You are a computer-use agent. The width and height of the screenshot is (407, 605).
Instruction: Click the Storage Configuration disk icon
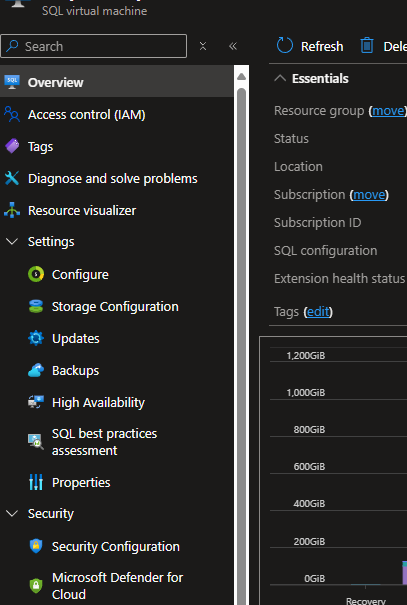[x=36, y=306]
